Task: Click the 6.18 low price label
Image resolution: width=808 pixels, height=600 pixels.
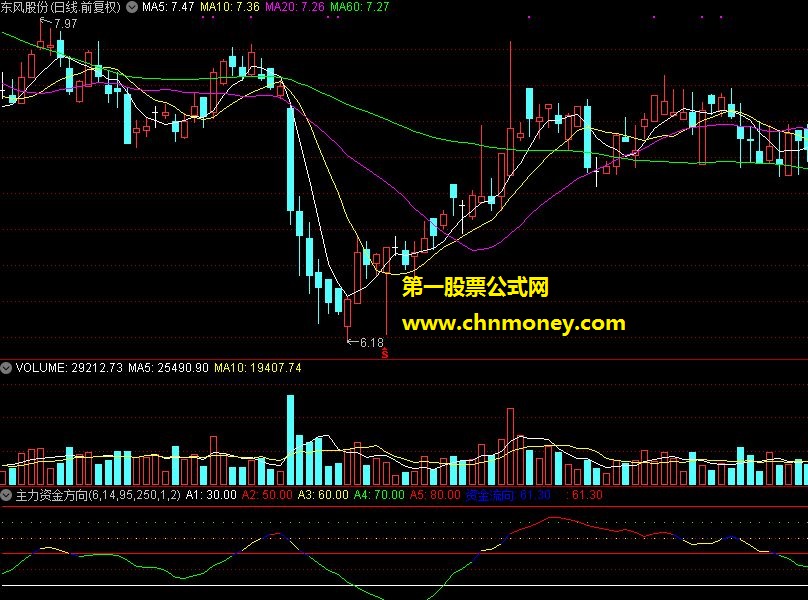Action: 372,343
